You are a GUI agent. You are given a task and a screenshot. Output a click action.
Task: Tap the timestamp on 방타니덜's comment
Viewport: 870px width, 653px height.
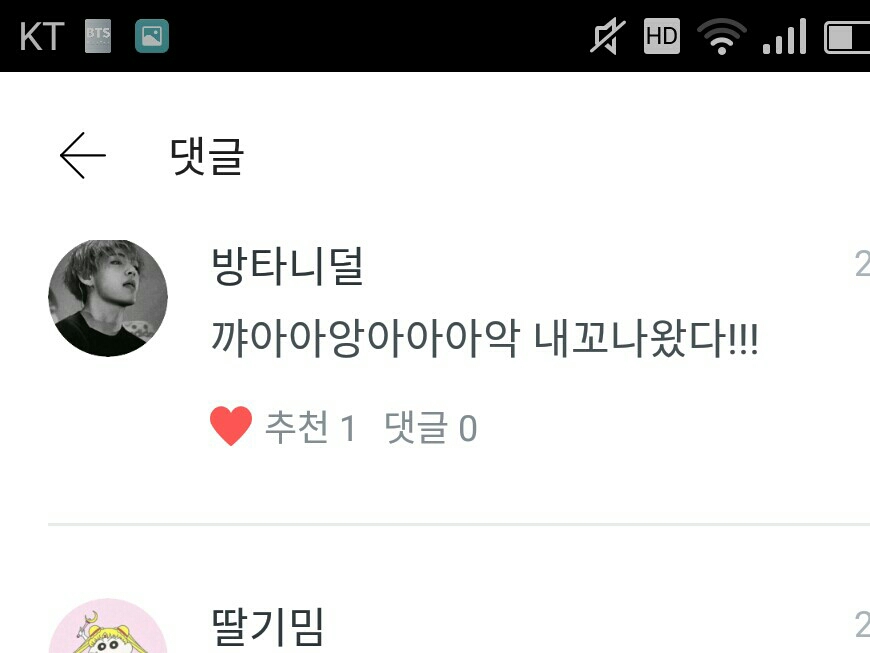[x=862, y=264]
